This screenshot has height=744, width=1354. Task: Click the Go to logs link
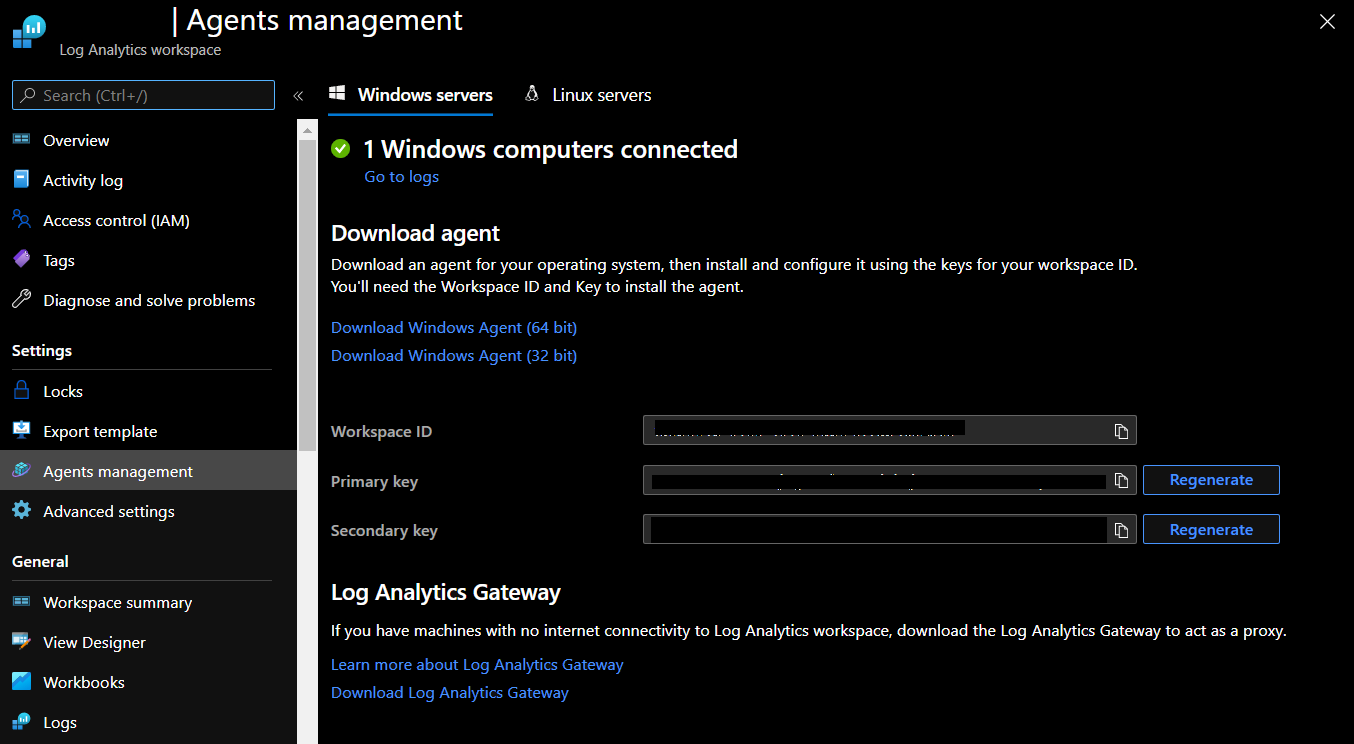[x=401, y=176]
